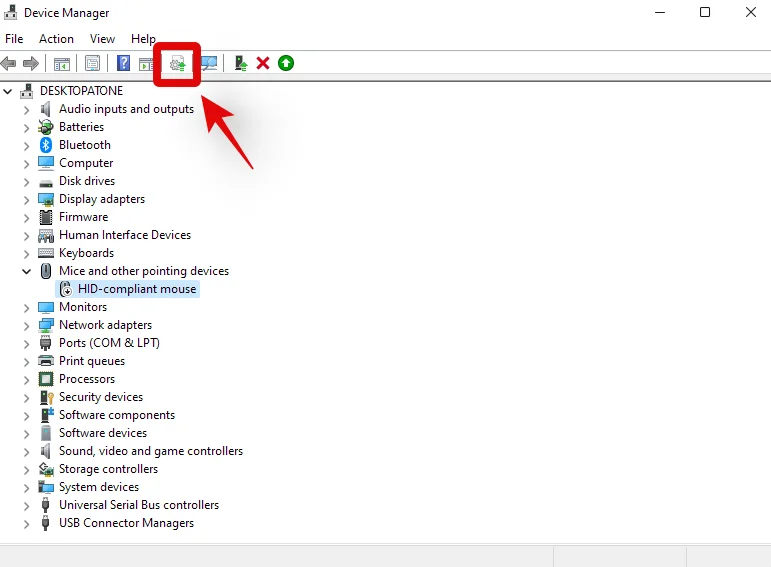Open the Help menu

pyautogui.click(x=143, y=39)
